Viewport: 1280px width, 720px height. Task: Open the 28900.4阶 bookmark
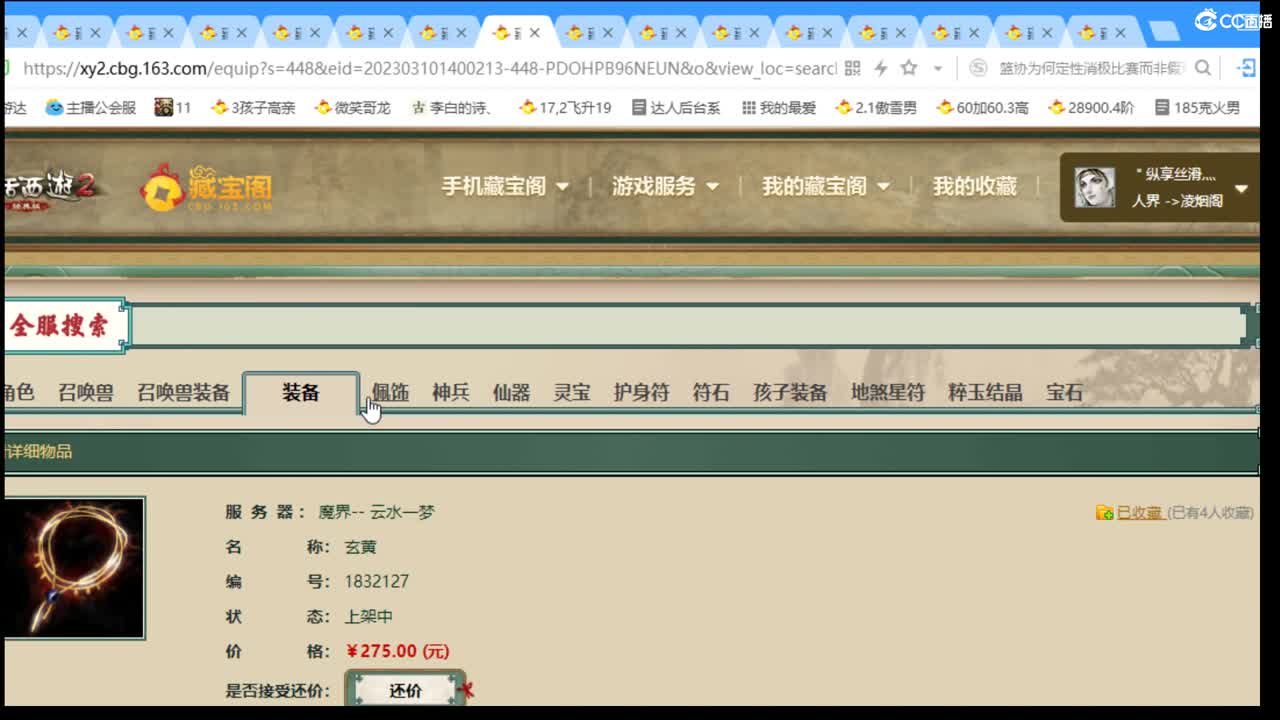click(x=1090, y=107)
